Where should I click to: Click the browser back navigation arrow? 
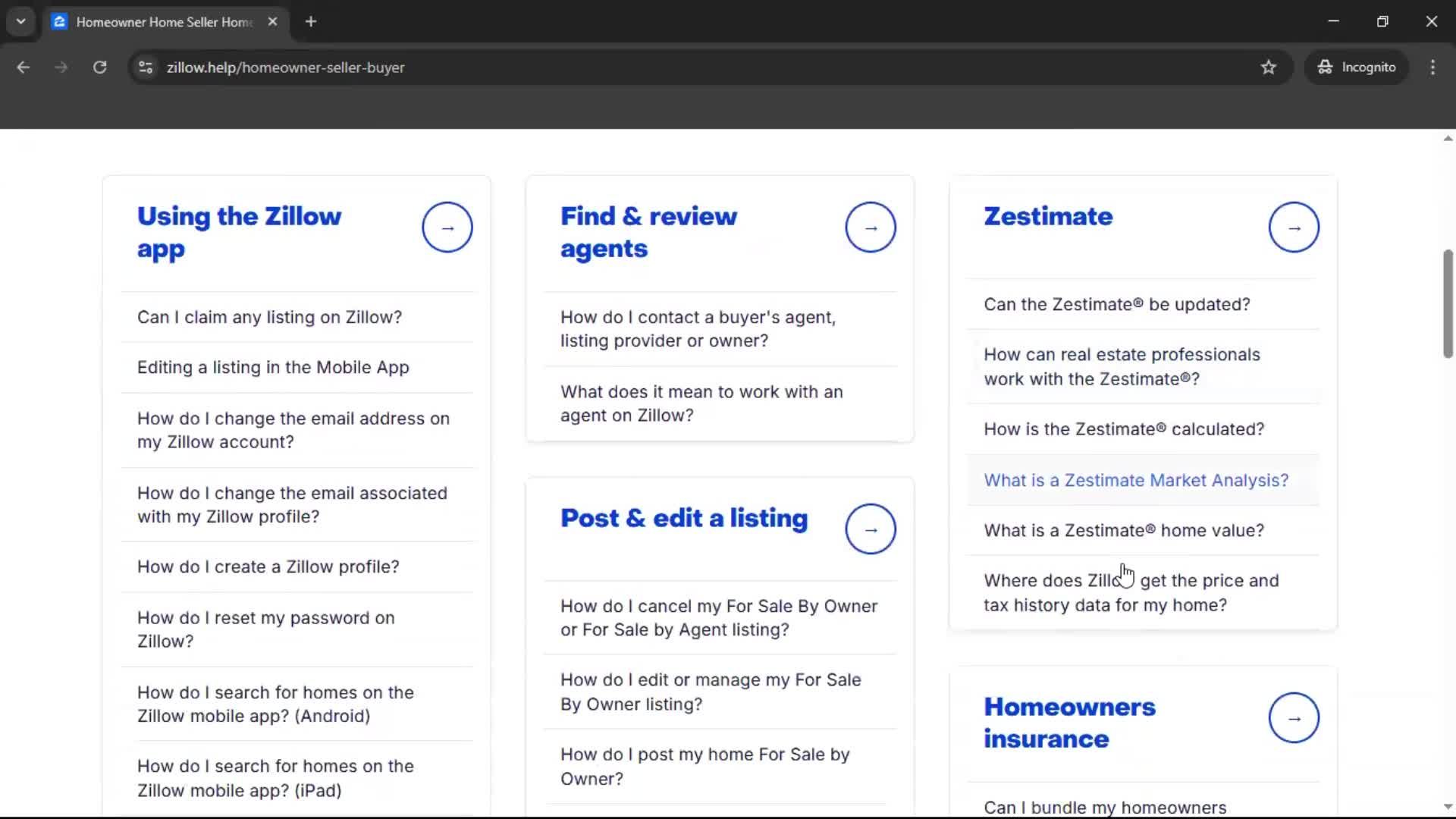point(24,67)
